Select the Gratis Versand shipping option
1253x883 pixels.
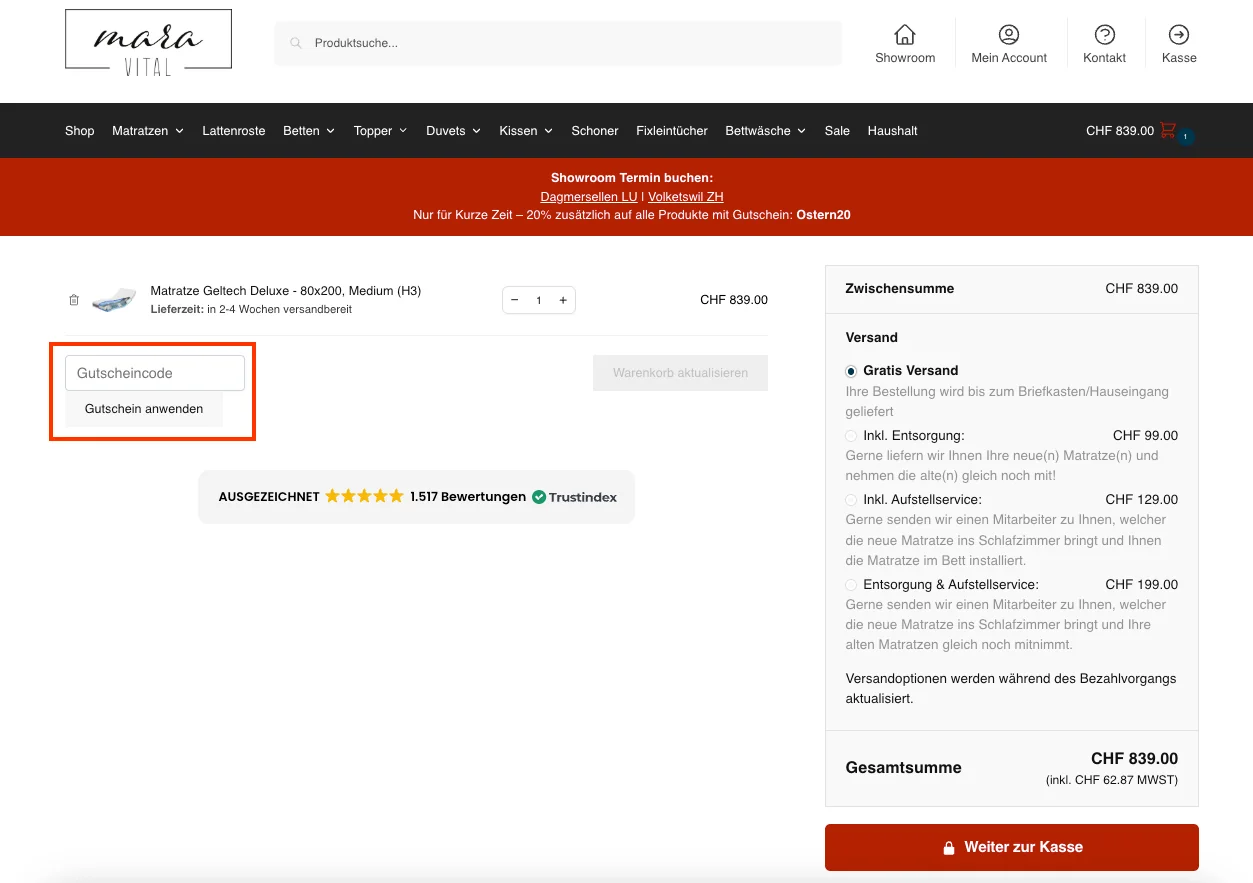(850, 370)
